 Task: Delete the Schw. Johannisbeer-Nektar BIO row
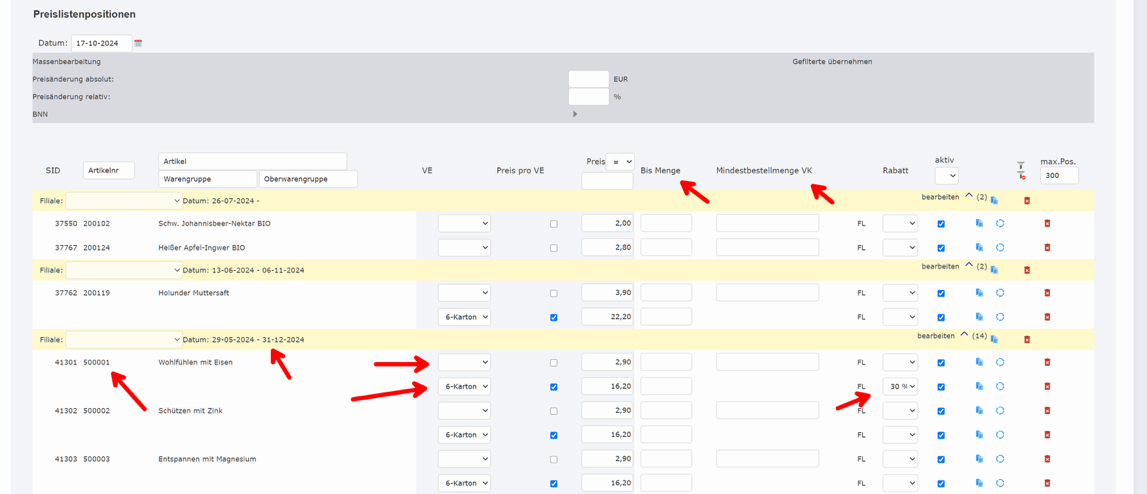[x=1047, y=223]
